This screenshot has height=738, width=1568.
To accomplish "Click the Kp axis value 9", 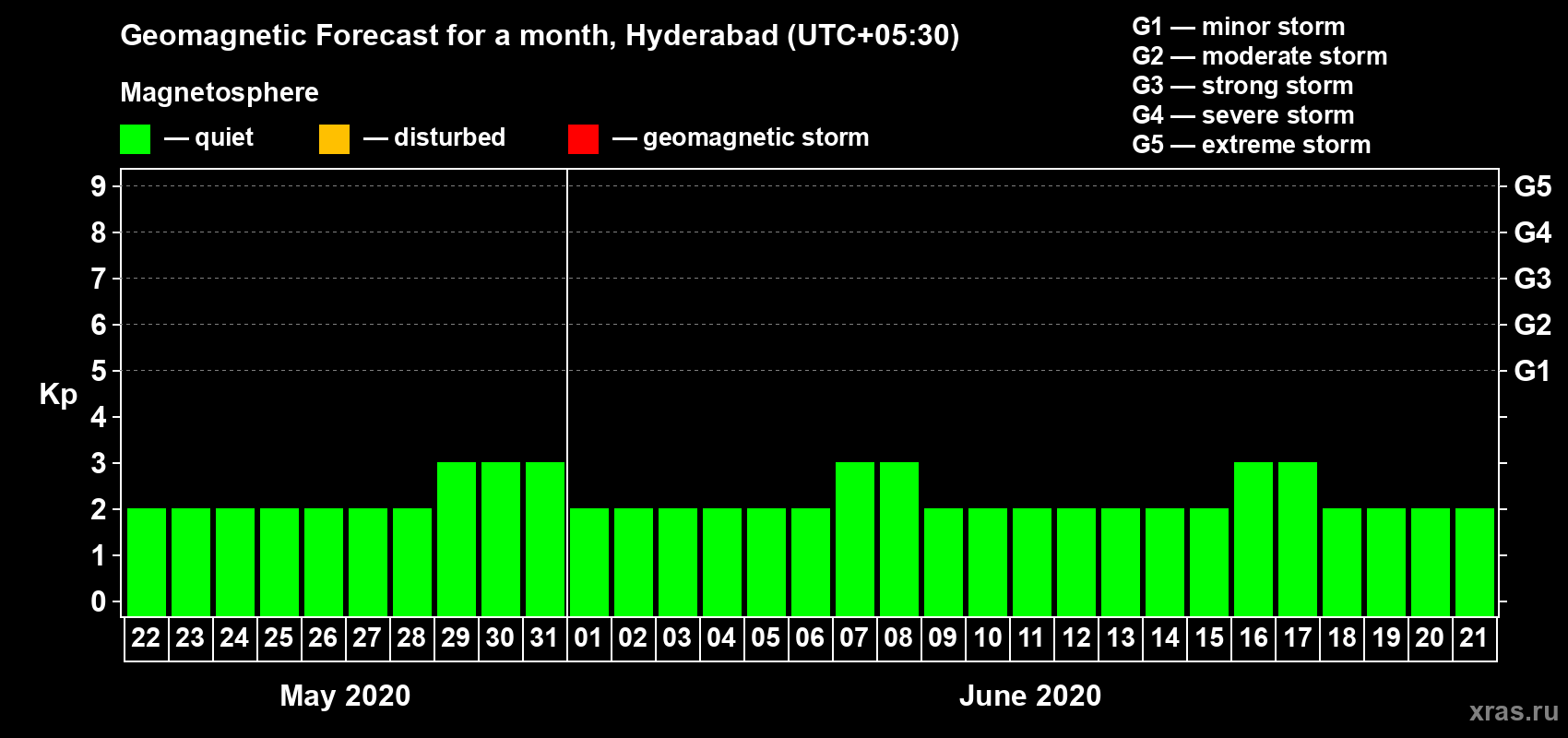I will 99,186.
